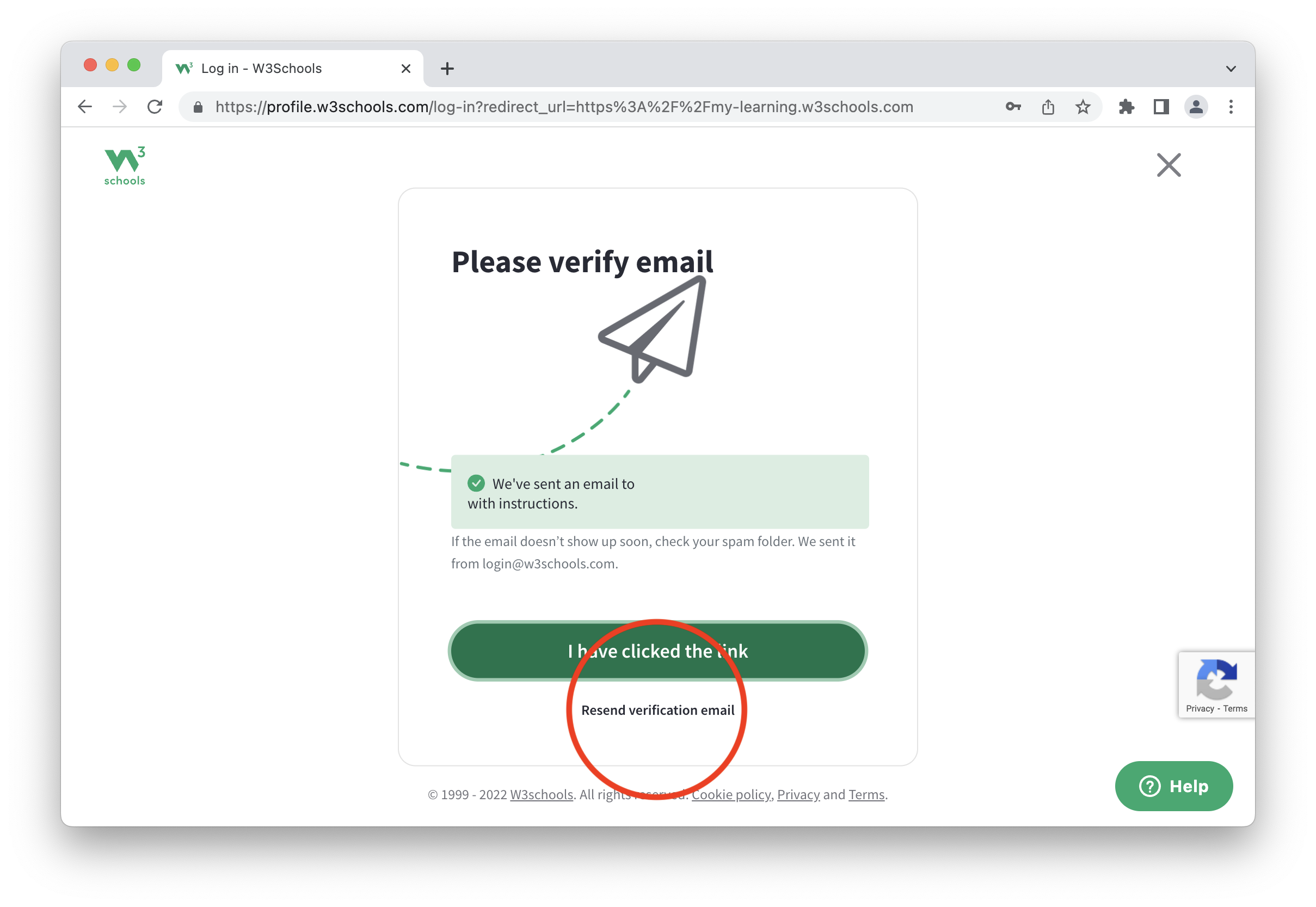This screenshot has width=1316, height=907.
Task: Click Resend verification email
Action: (x=657, y=710)
